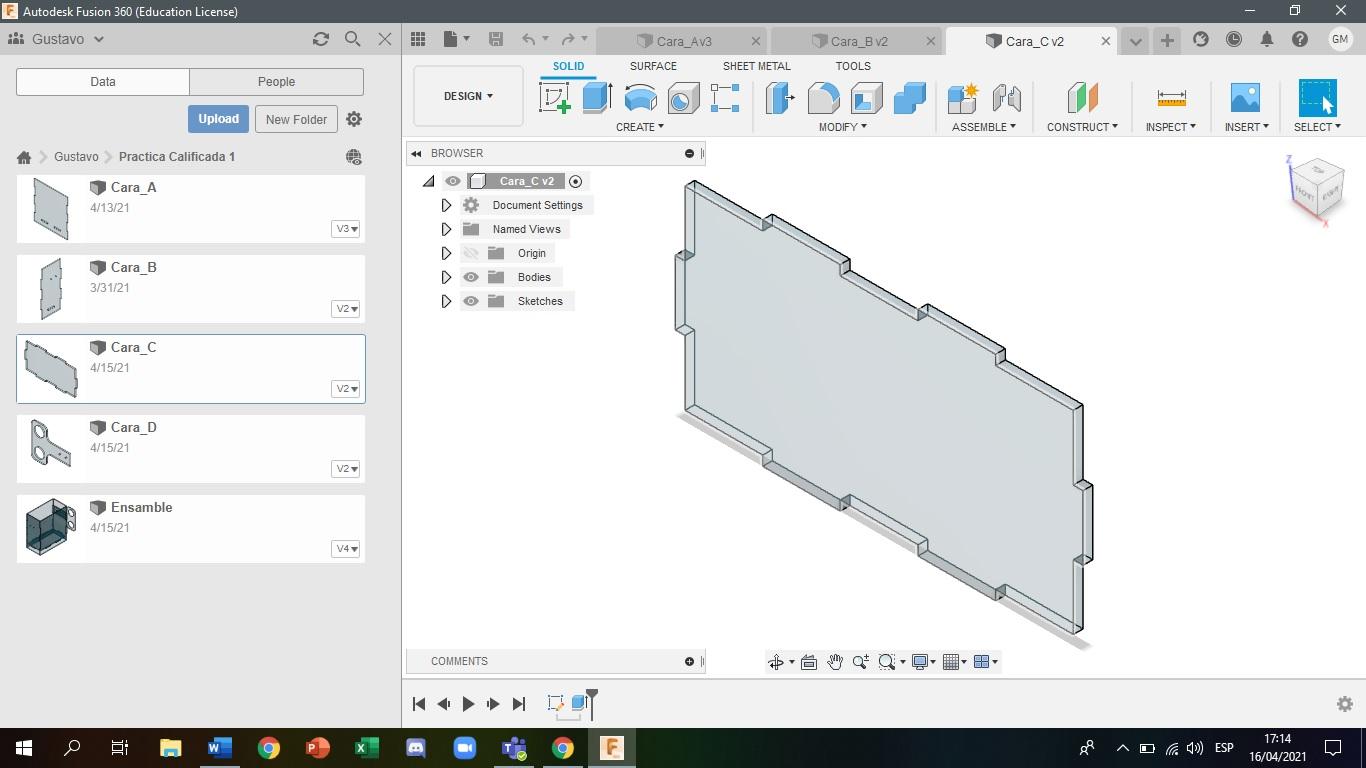Screen dimensions: 1366x768
Task: Expand the Document Settings node
Action: coord(446,205)
